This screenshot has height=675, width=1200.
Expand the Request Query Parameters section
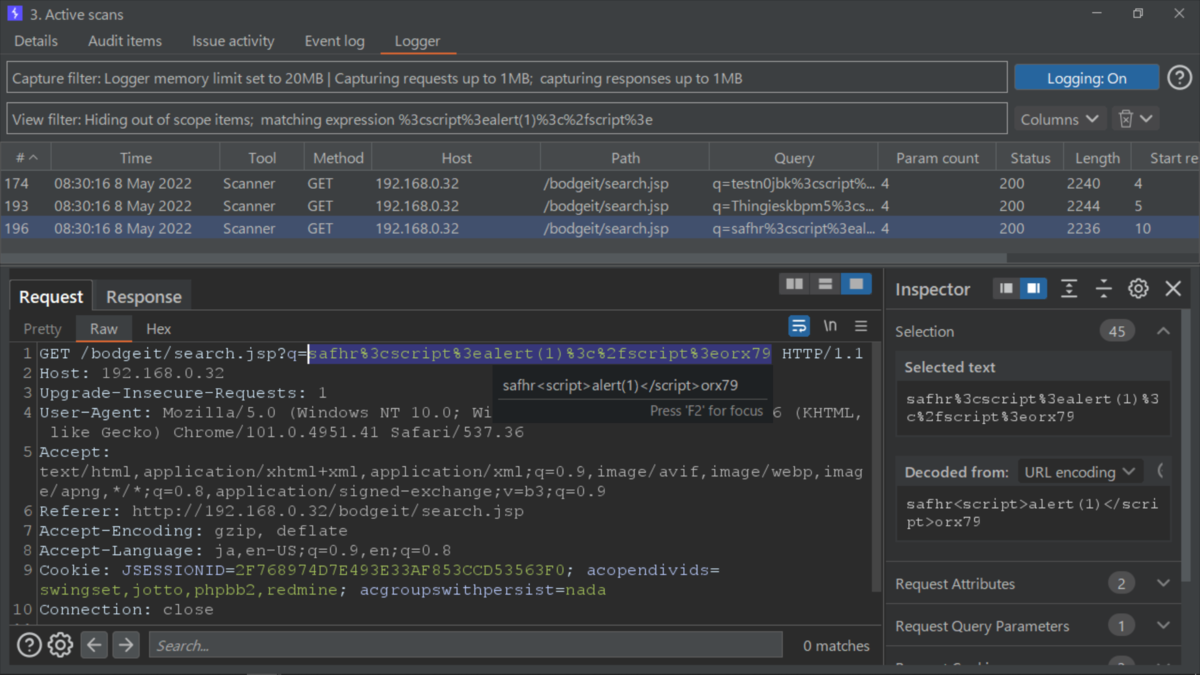tap(1164, 626)
